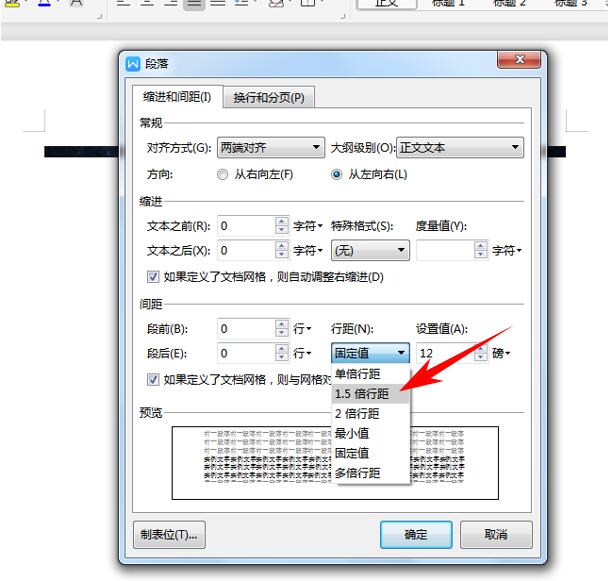Click the 段前(B) input field
Screen dimensions: 608x581
click(247, 329)
